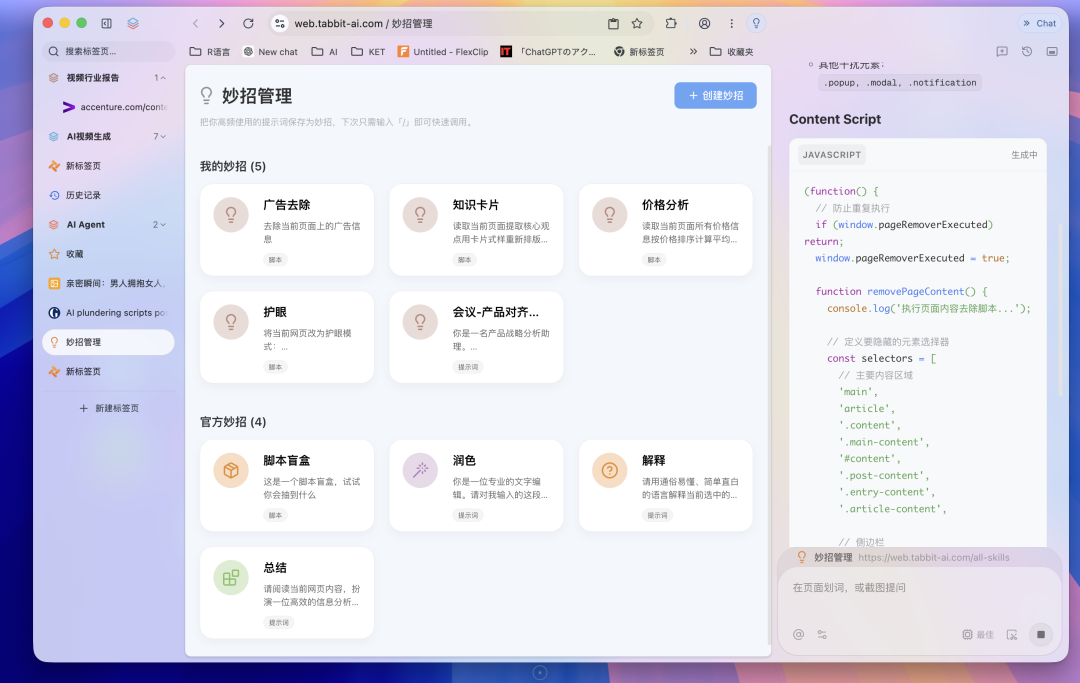Click the 搜索标签页 search field
Image resolution: width=1080 pixels, height=683 pixels.
pos(108,51)
